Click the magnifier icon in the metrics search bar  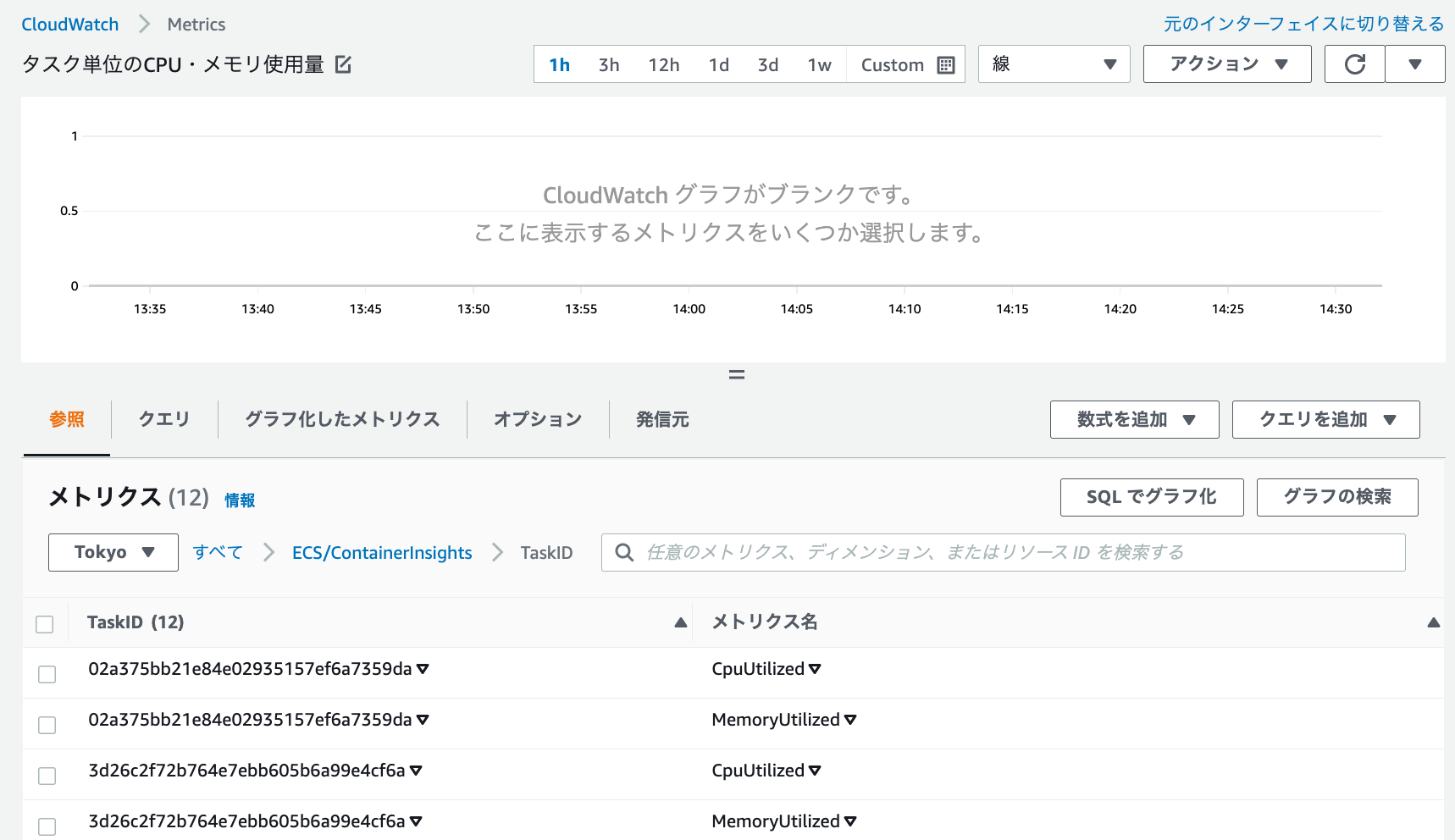pos(624,552)
